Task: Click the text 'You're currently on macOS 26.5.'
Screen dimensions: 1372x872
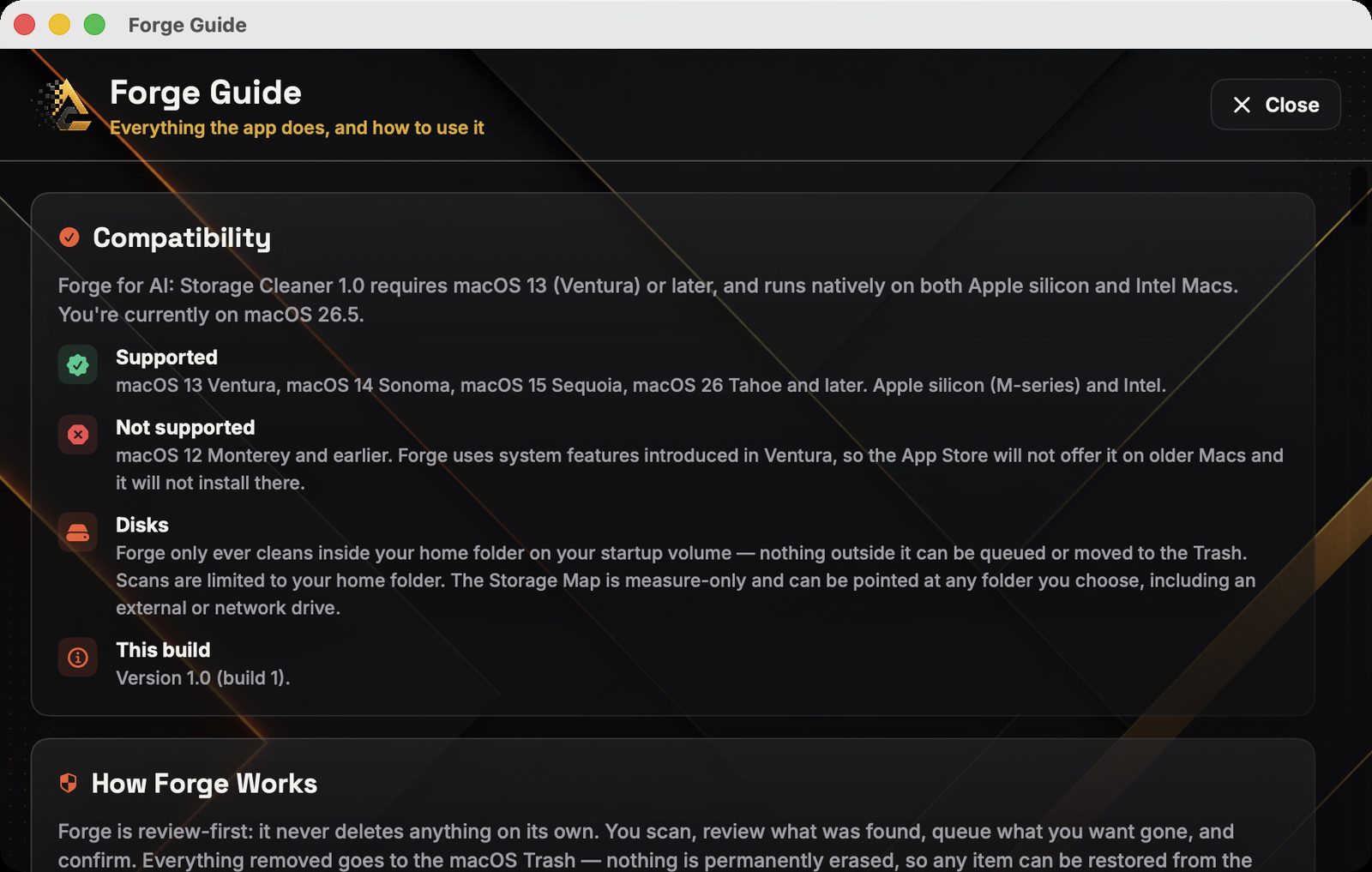Action: (211, 315)
